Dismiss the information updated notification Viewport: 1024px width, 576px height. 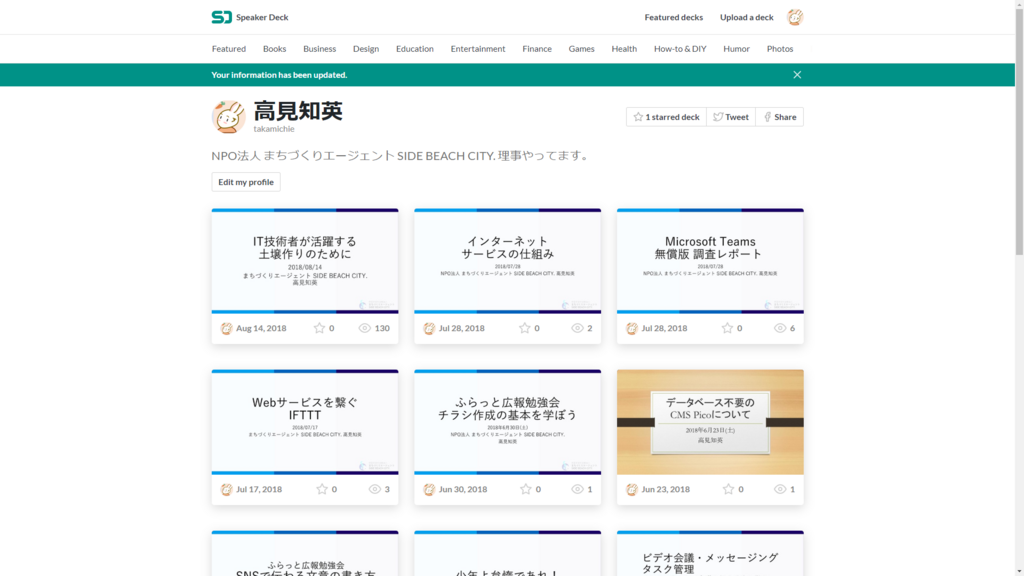[797, 74]
